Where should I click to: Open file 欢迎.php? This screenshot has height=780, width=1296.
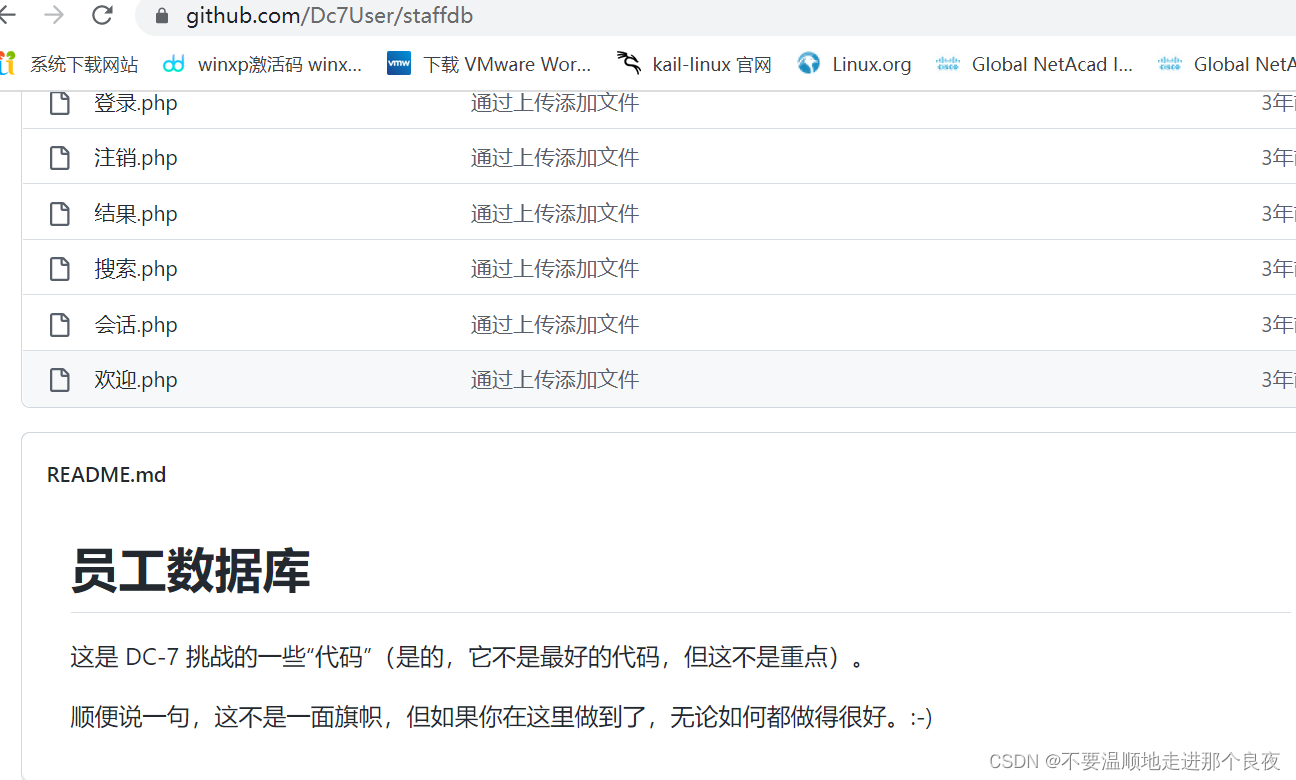(x=136, y=380)
